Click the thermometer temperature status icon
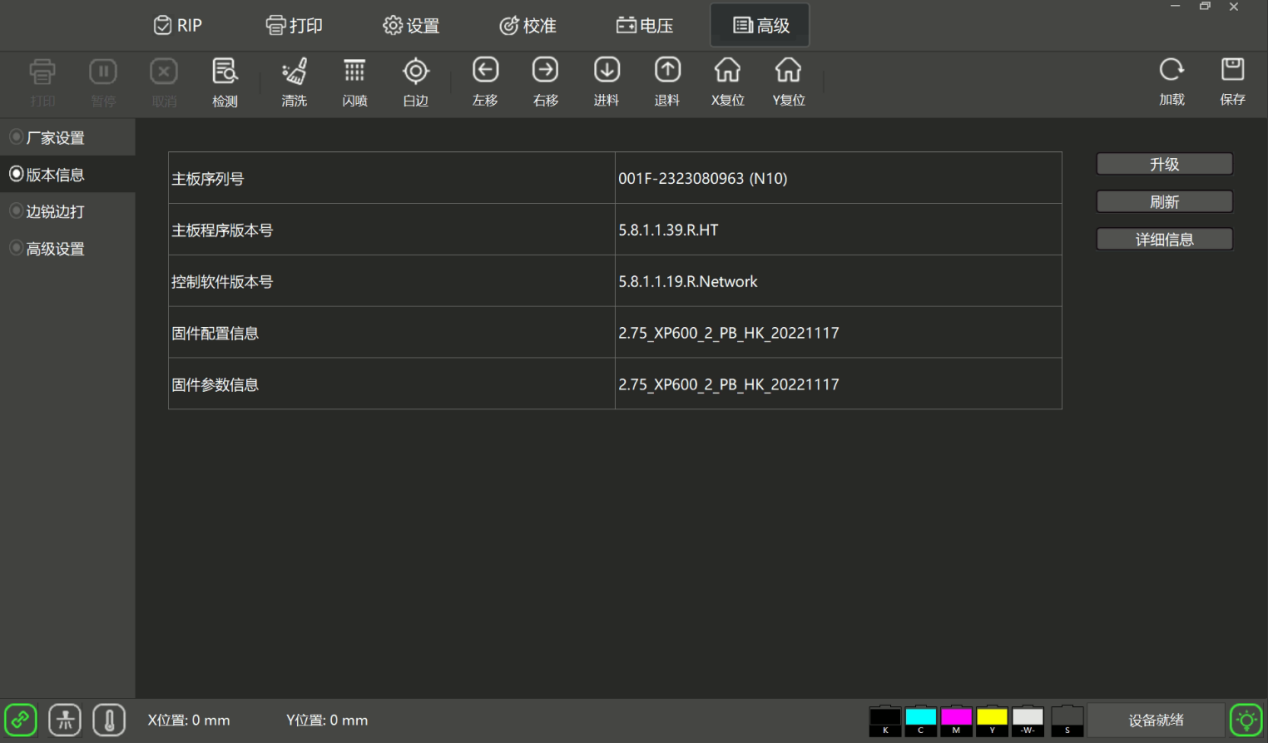Viewport: 1268px width, 743px height. click(x=109, y=720)
